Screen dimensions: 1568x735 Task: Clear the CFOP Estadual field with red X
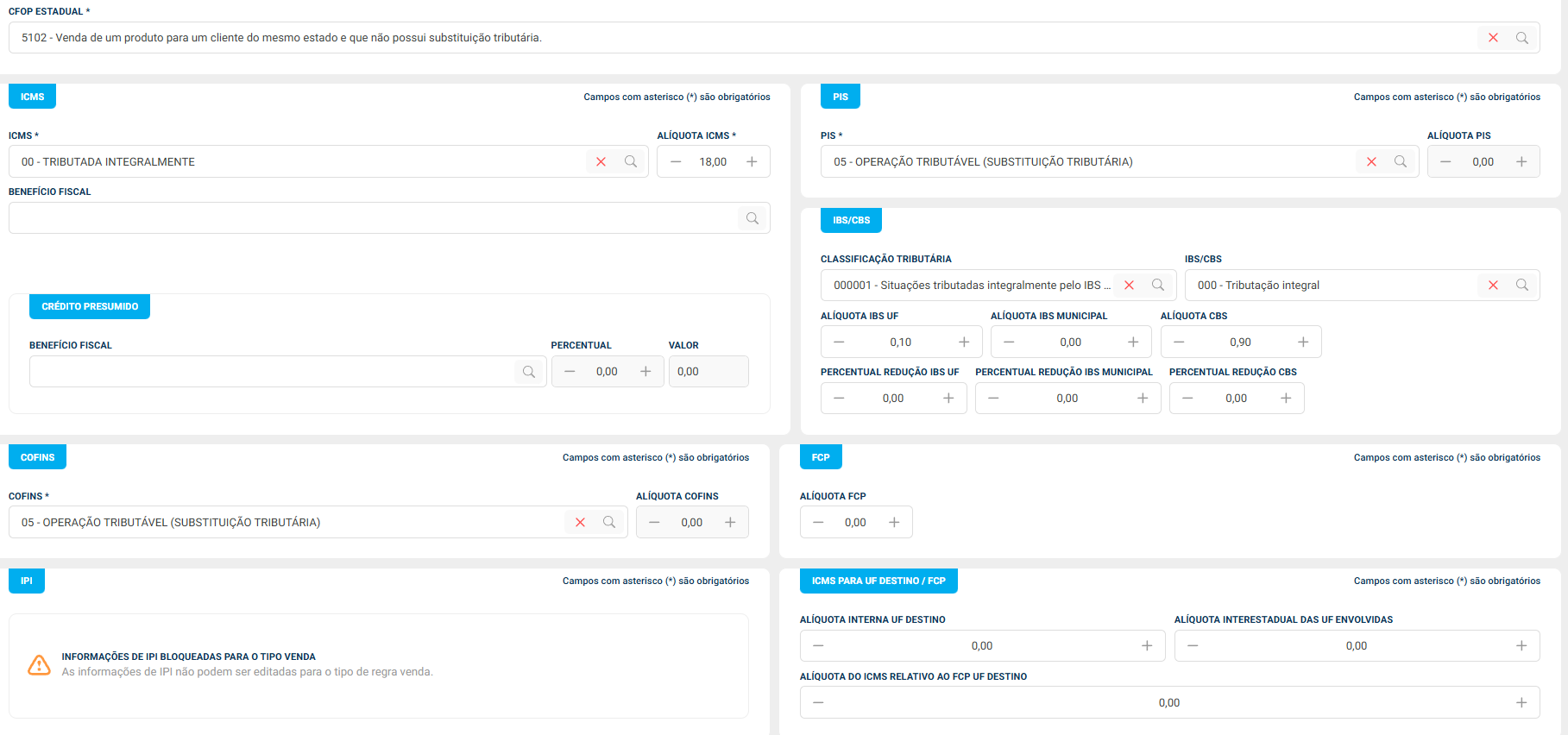tap(1493, 38)
